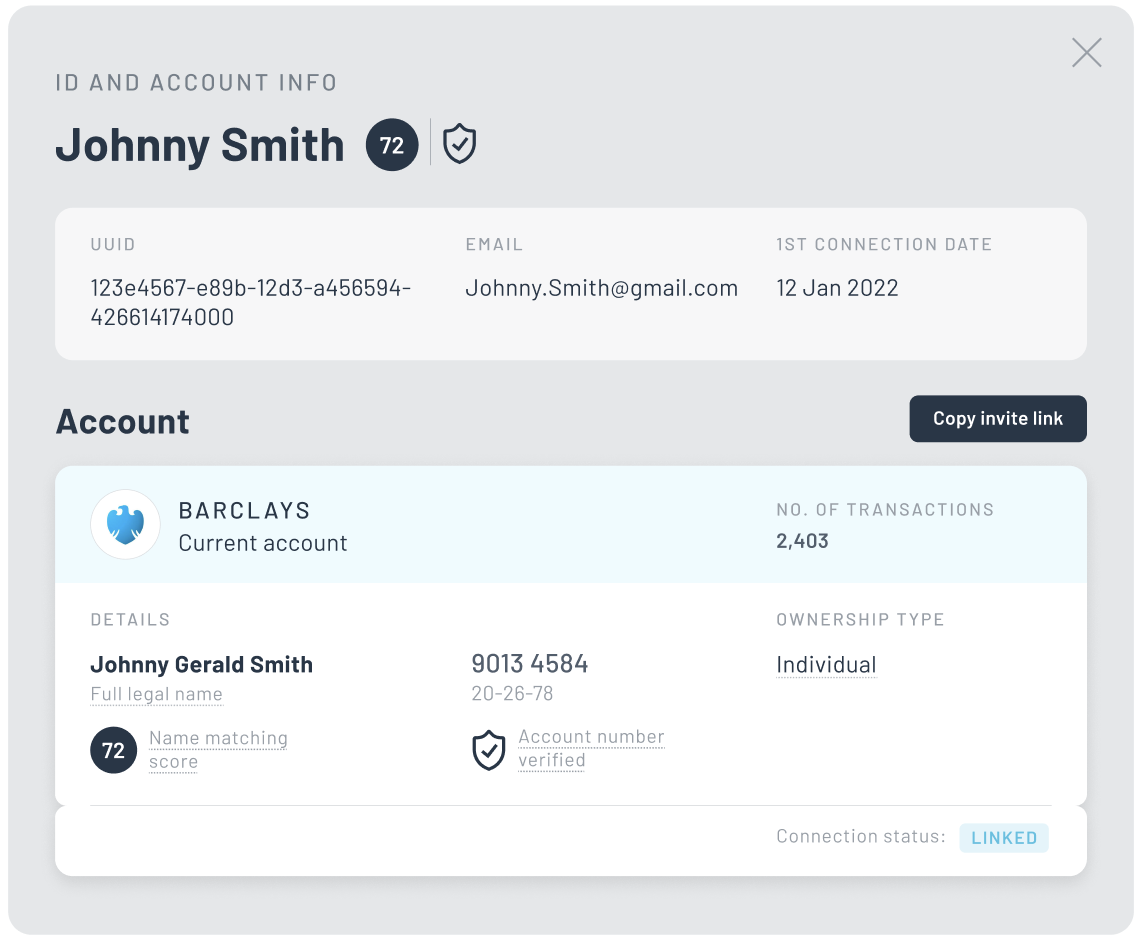Click the Johnny Gerald Smith legal name
The width and height of the screenshot is (1140, 940).
click(x=201, y=665)
